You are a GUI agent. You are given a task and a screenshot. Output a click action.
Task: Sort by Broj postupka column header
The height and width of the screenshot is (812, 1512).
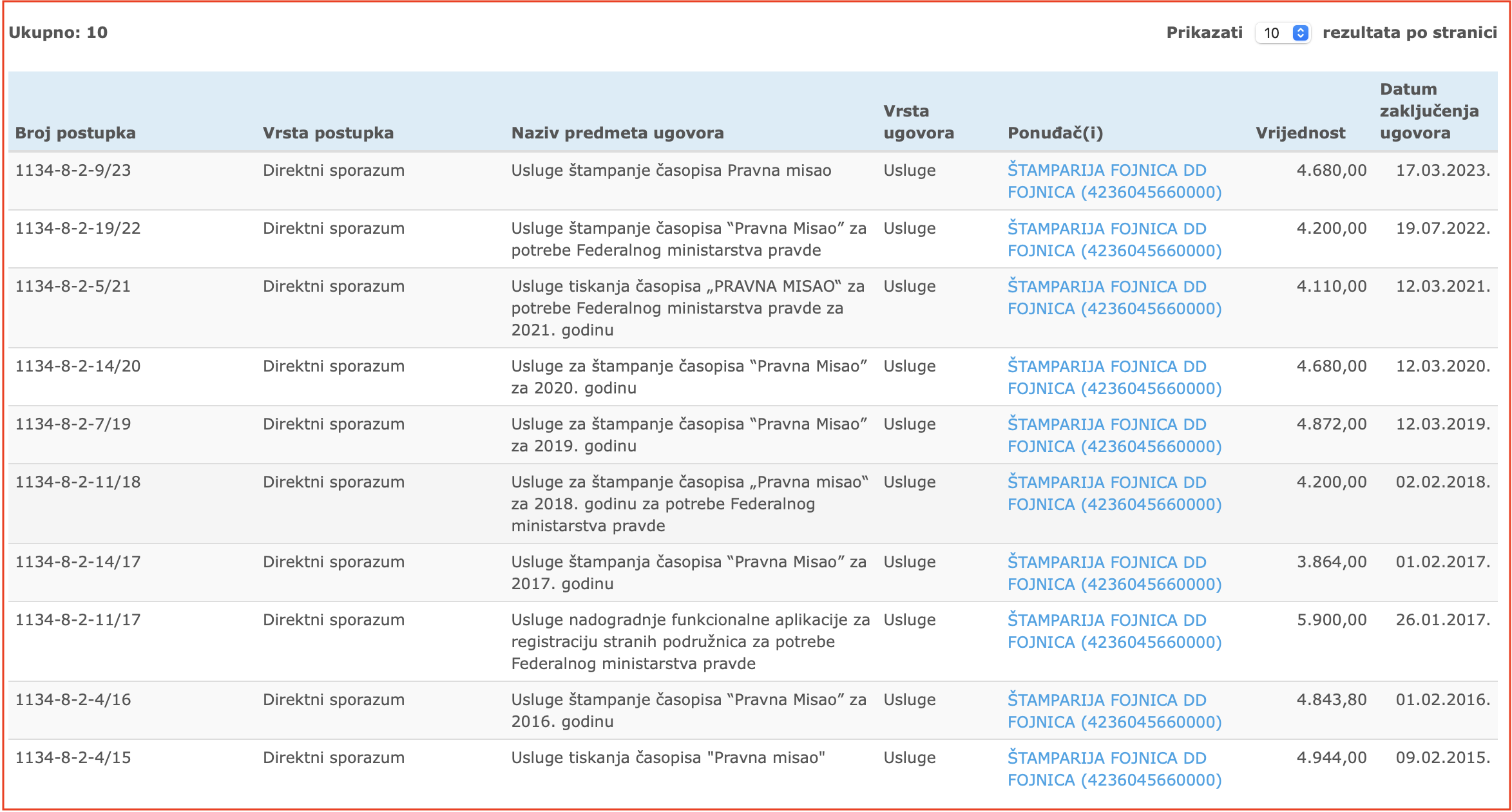click(x=75, y=133)
